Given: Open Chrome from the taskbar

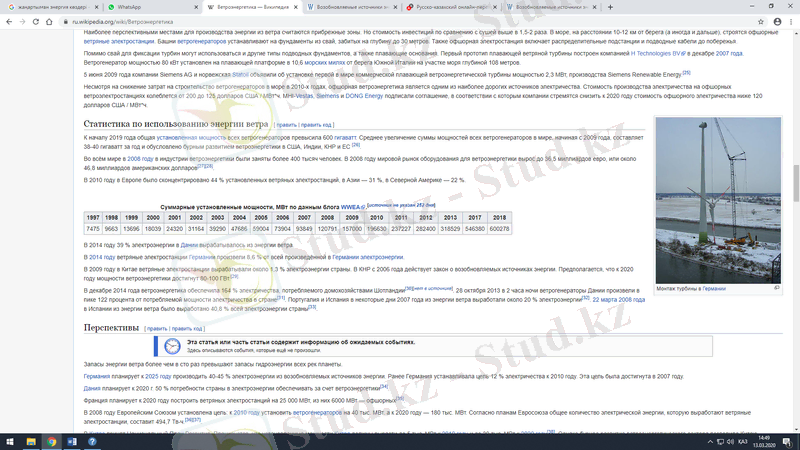Looking at the screenshot, I should coord(52,442).
